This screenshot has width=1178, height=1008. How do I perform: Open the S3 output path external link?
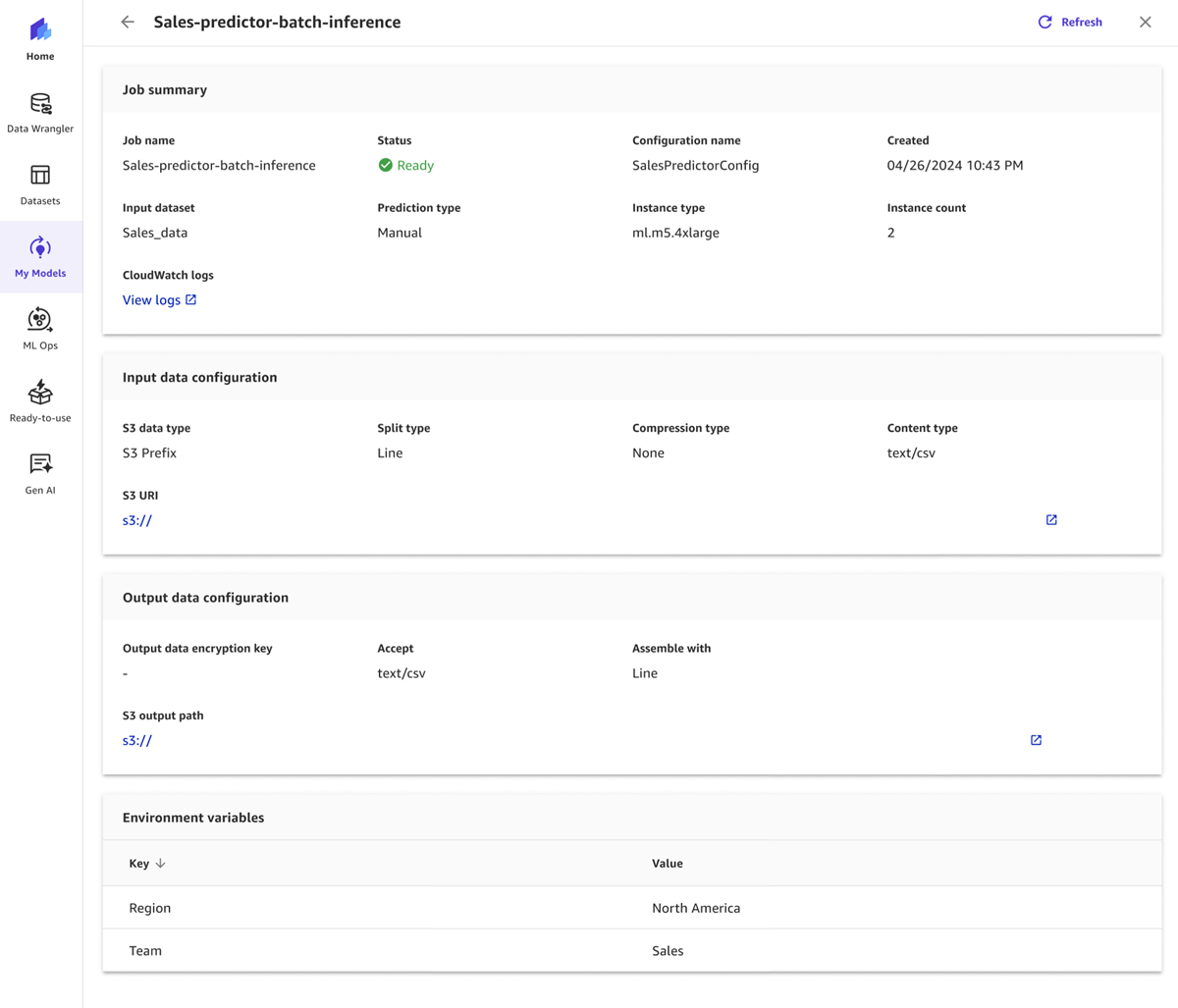click(x=1036, y=739)
